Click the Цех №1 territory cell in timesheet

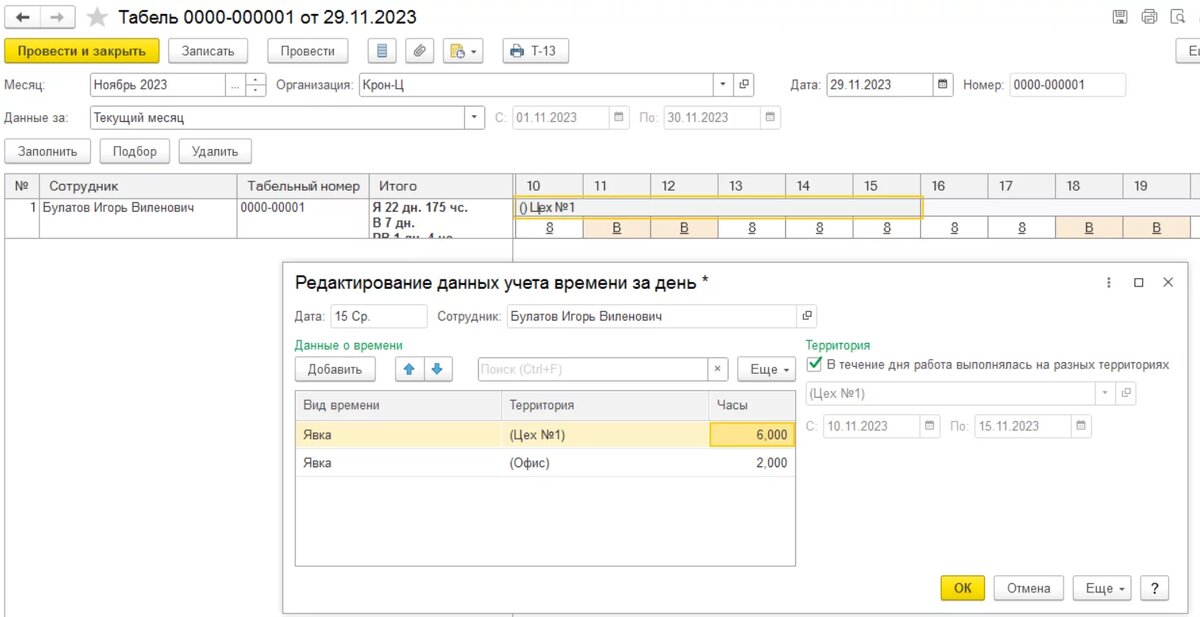coord(718,207)
